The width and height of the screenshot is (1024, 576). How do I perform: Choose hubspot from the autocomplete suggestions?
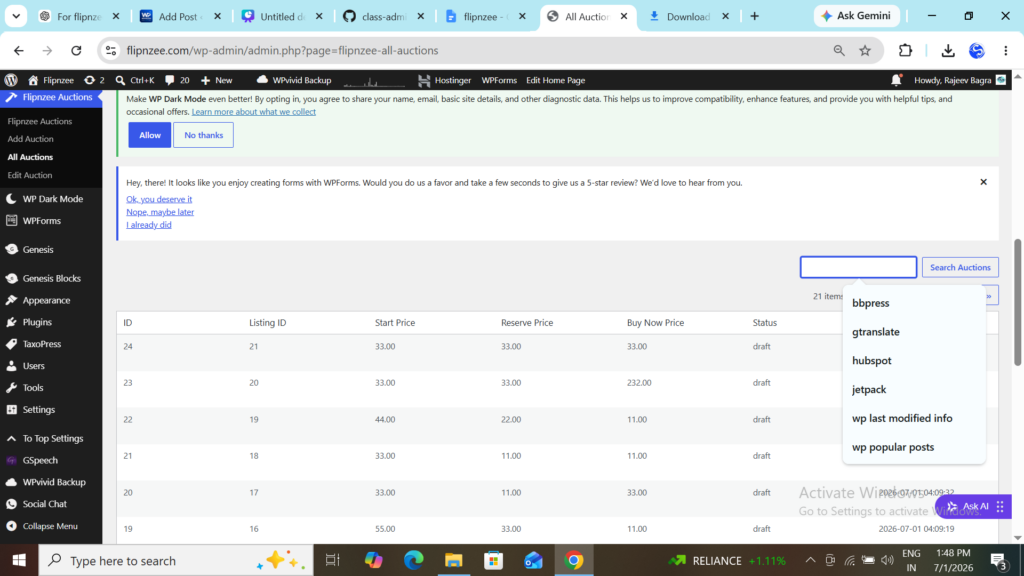click(x=914, y=360)
